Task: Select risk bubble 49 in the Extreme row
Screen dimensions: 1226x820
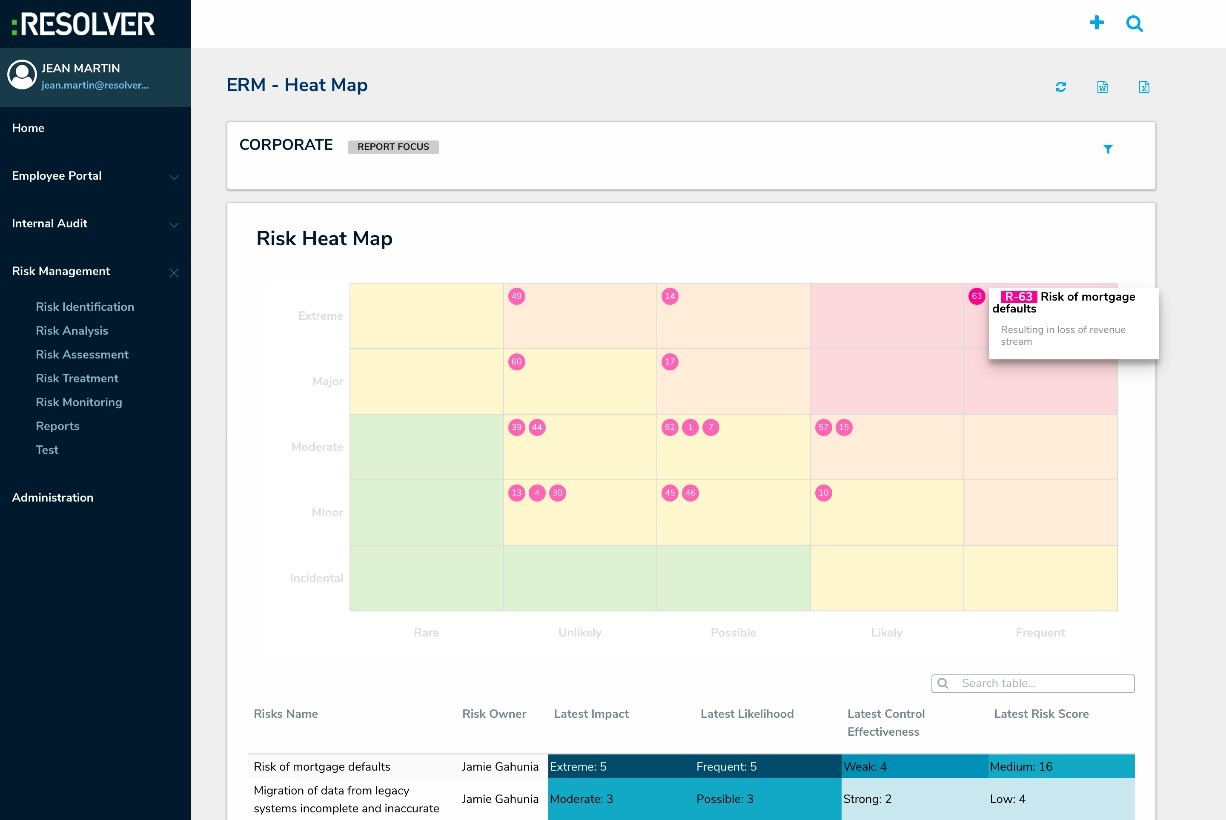Action: [x=516, y=296]
